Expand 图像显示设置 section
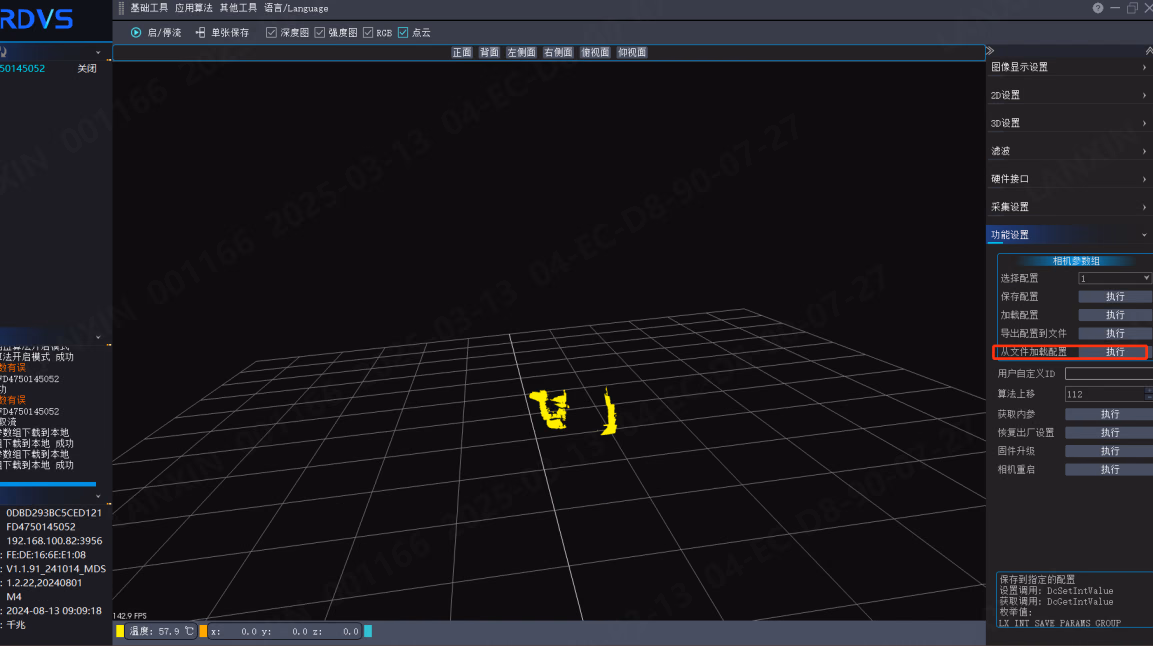This screenshot has height=646, width=1153. [x=1069, y=67]
